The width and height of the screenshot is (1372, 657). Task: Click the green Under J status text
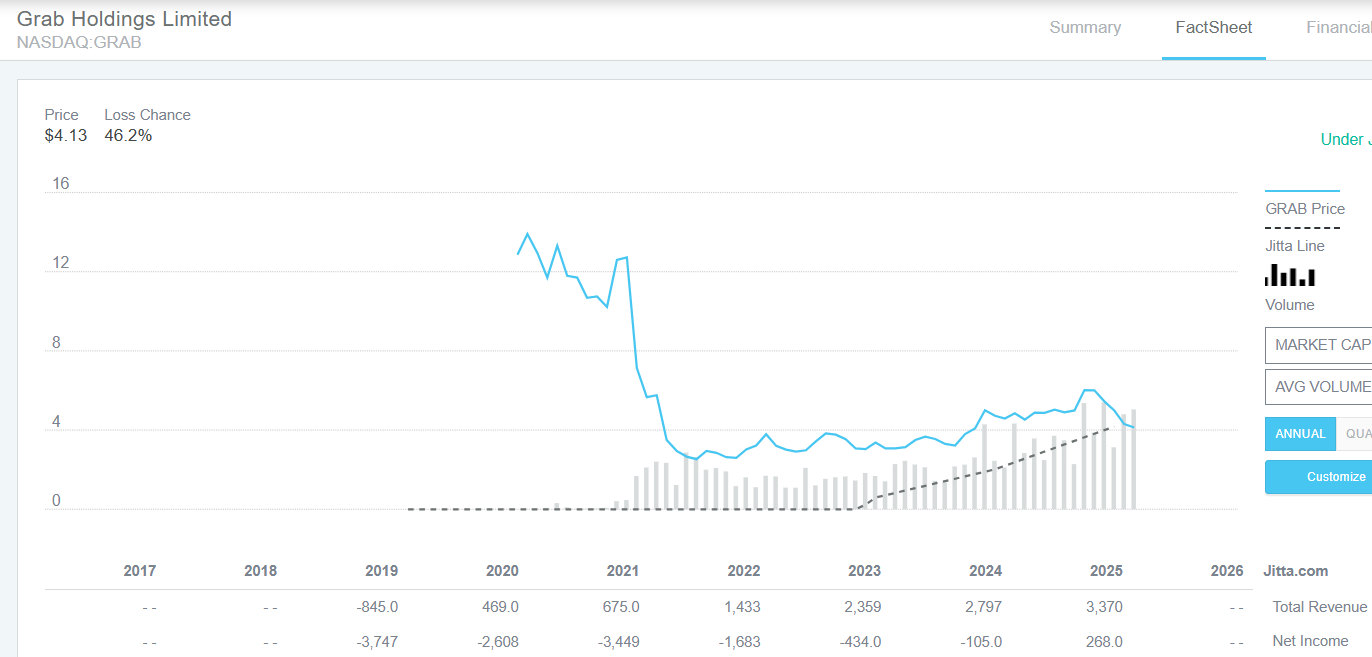pos(1346,139)
